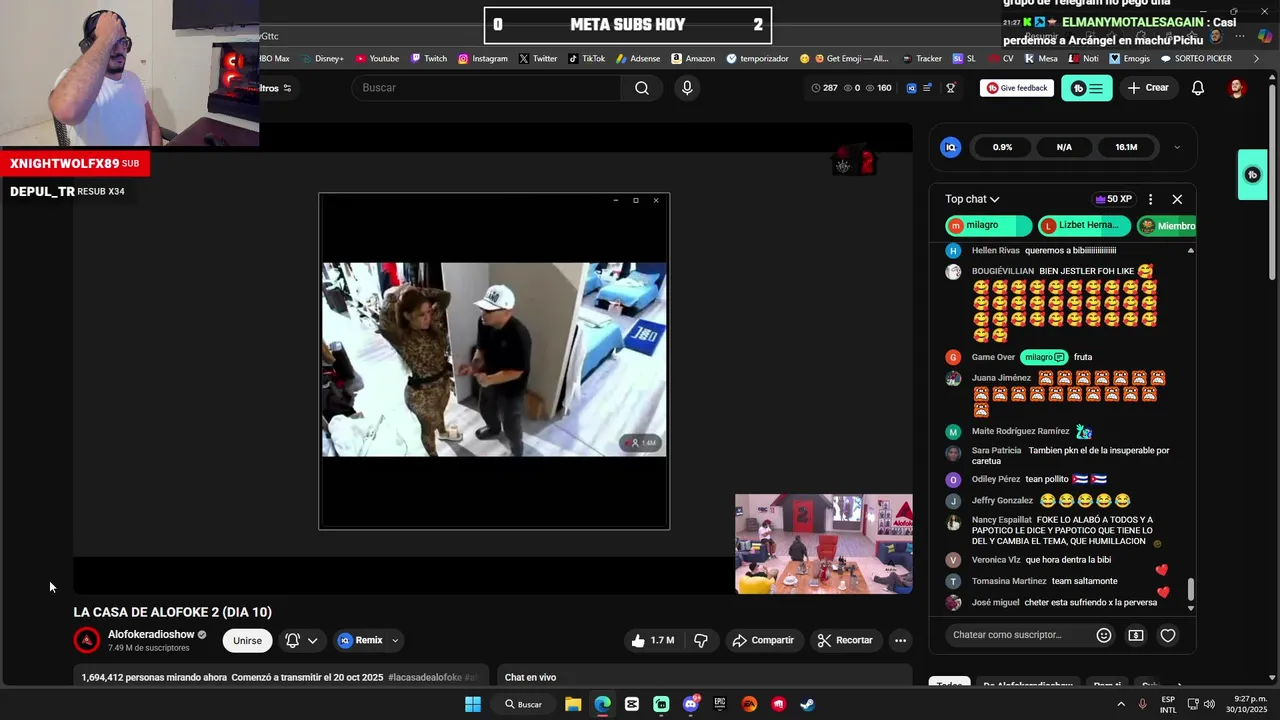Image resolution: width=1280 pixels, height=720 pixels.
Task: Expand Top chat dropdown
Action: coord(972,199)
